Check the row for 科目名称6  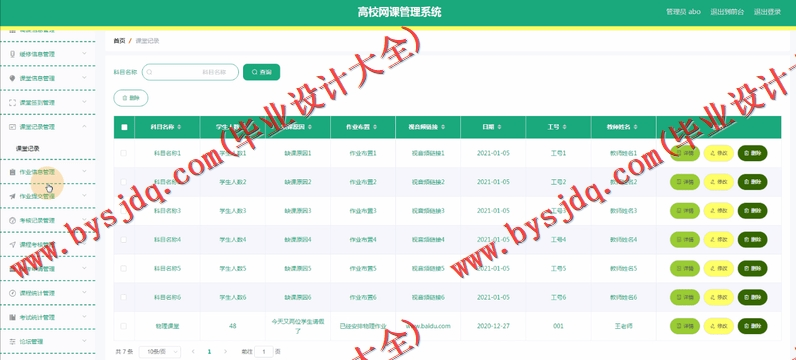[x=124, y=297]
